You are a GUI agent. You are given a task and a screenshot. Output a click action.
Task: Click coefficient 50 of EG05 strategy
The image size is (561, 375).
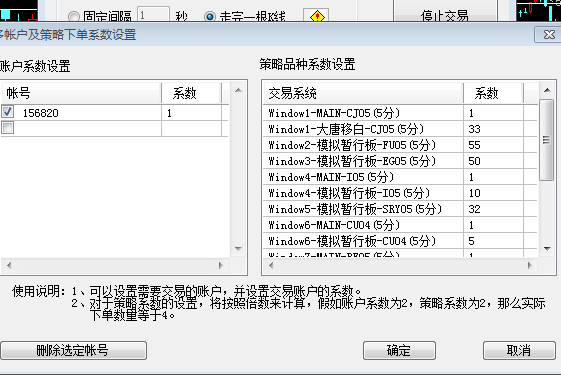point(493,161)
